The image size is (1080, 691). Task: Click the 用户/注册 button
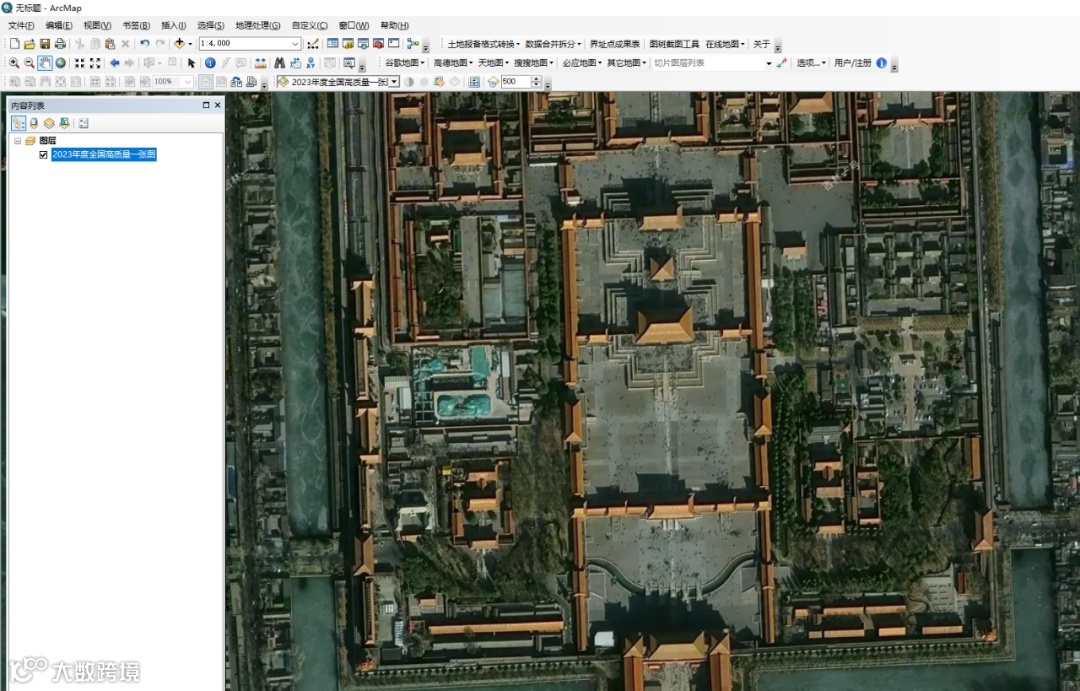(853, 63)
